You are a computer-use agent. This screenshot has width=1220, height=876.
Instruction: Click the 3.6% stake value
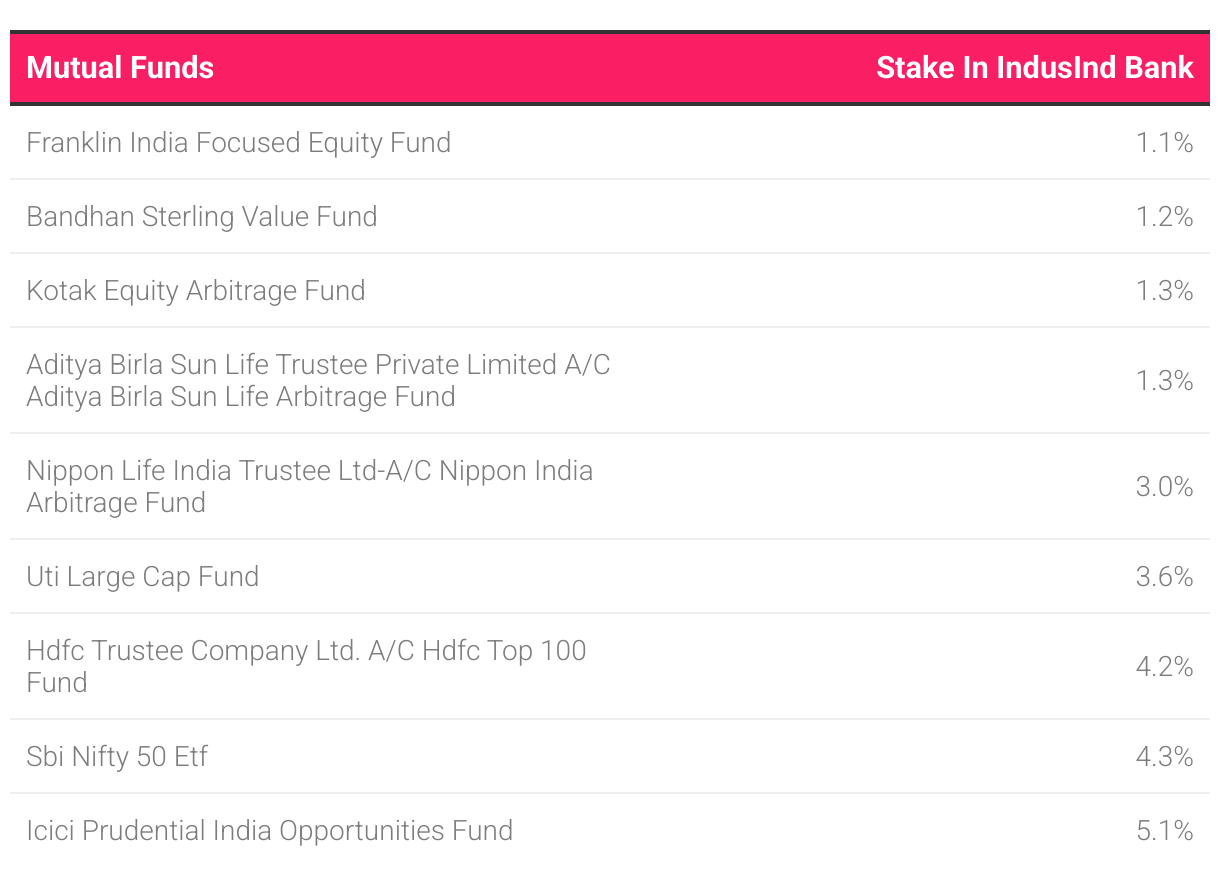coord(1164,577)
